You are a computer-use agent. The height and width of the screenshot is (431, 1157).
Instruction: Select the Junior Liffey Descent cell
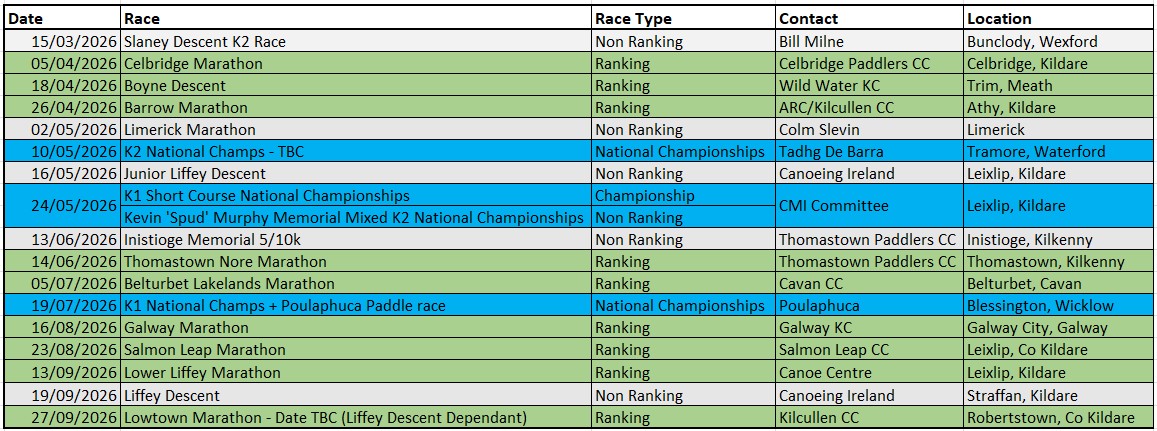pyautogui.click(x=355, y=174)
